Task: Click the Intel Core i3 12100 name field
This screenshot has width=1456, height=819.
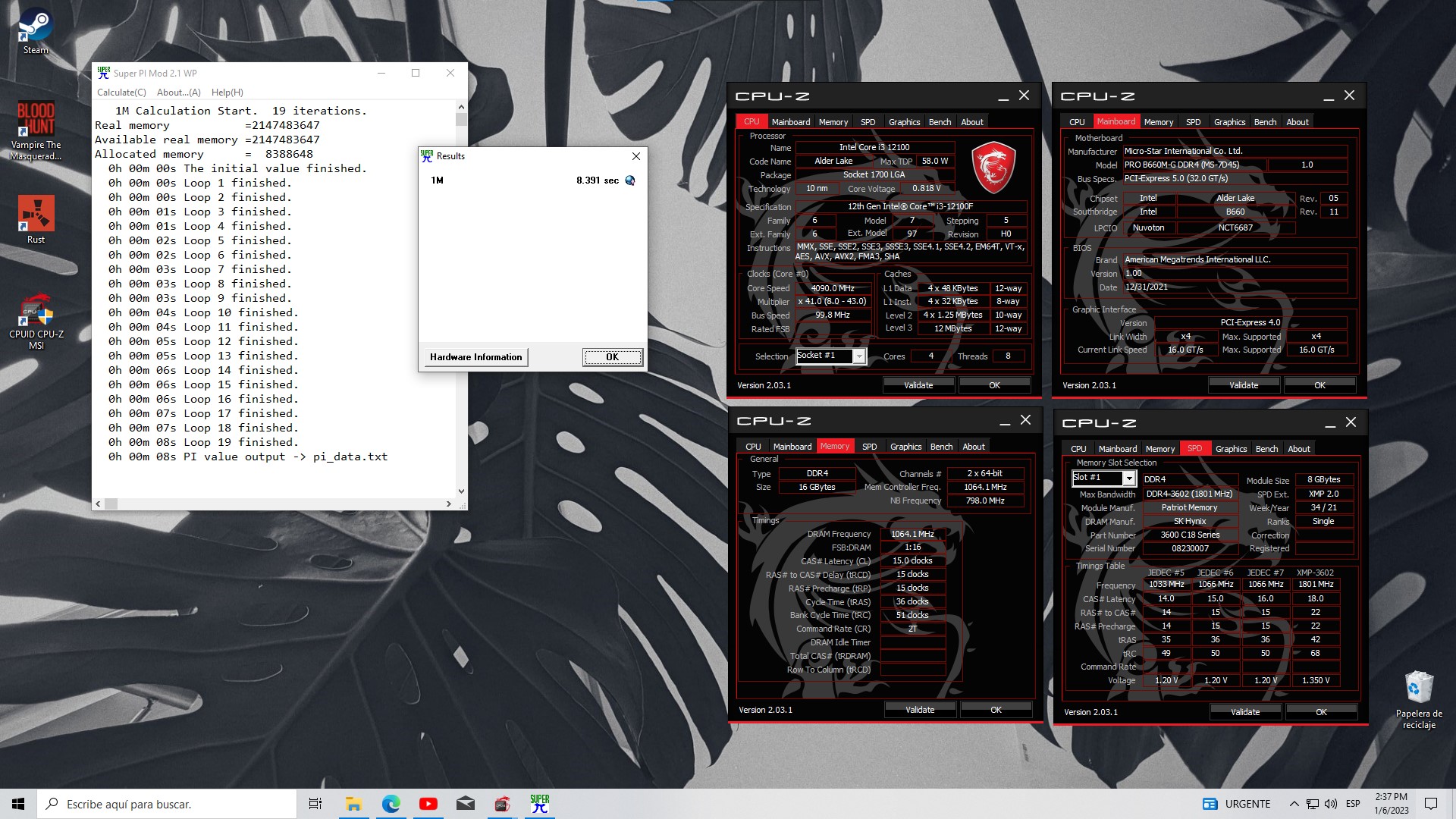Action: coord(874,147)
